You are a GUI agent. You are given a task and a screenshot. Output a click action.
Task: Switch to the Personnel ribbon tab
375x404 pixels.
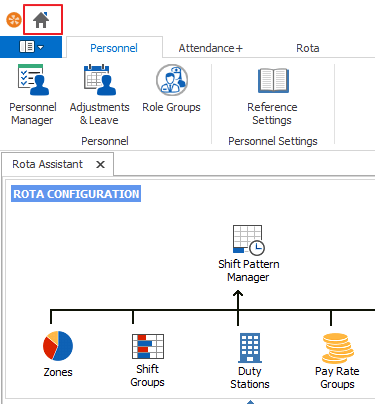click(114, 48)
